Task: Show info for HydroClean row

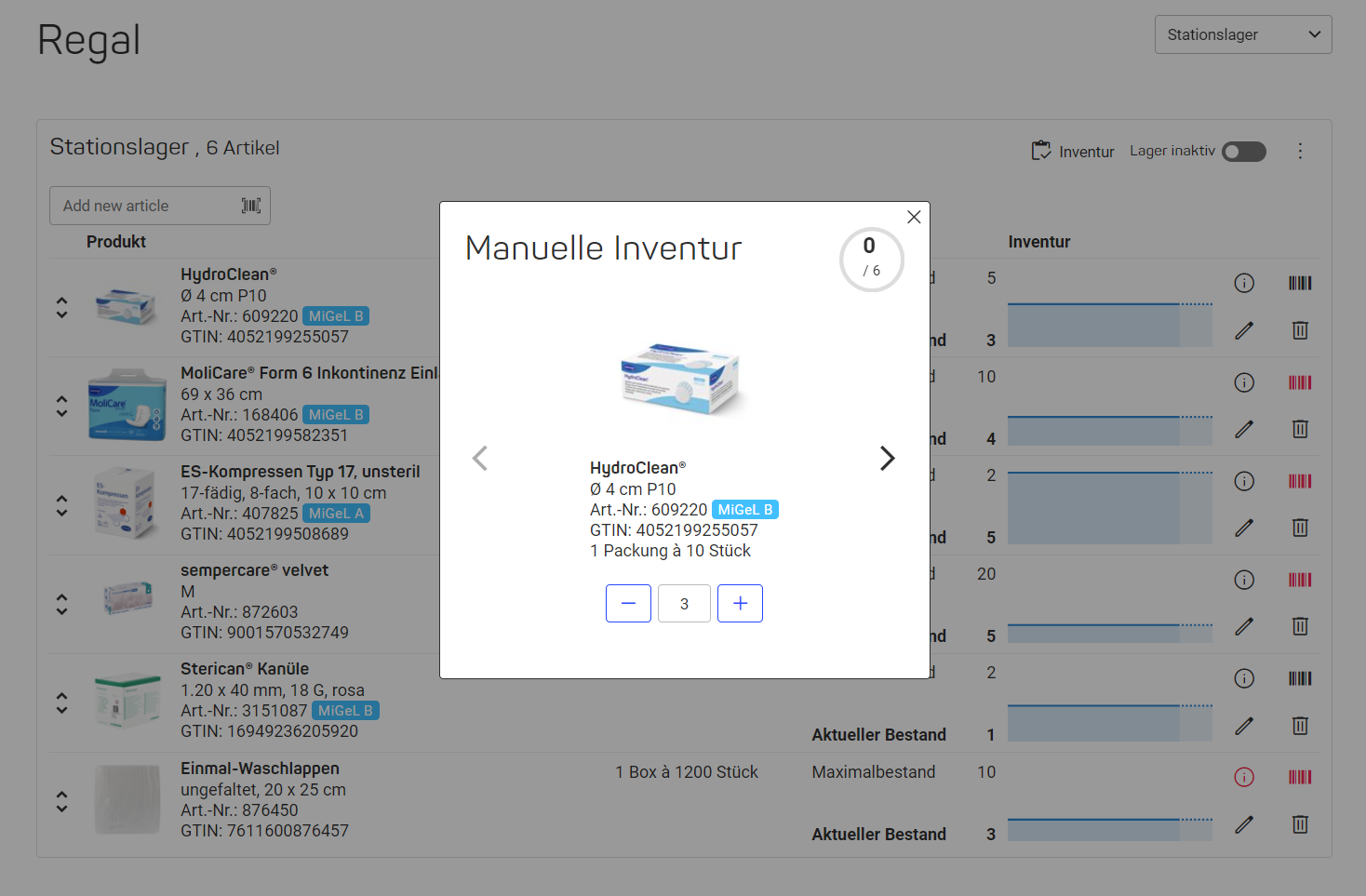Action: tap(1244, 283)
